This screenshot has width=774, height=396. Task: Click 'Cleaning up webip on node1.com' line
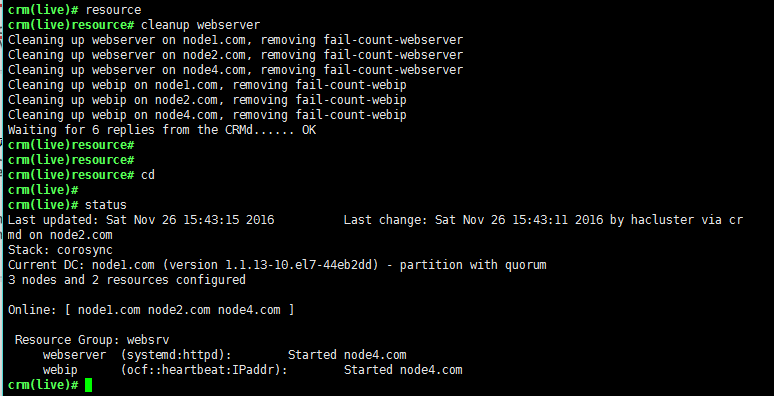207,85
